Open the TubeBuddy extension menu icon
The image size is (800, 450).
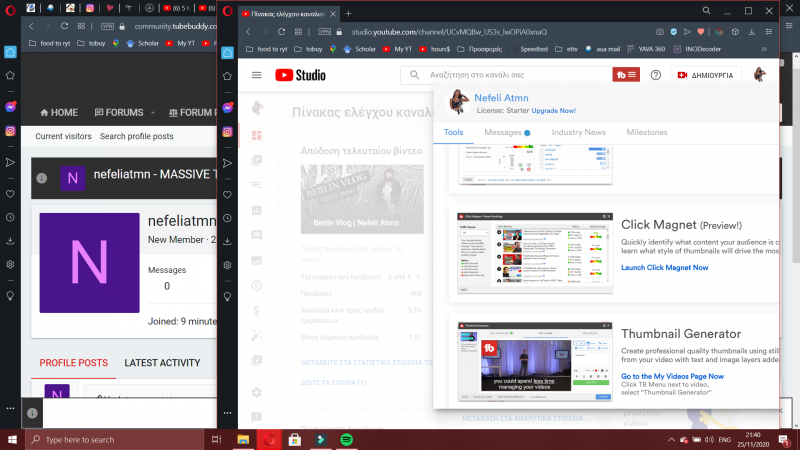[x=627, y=75]
